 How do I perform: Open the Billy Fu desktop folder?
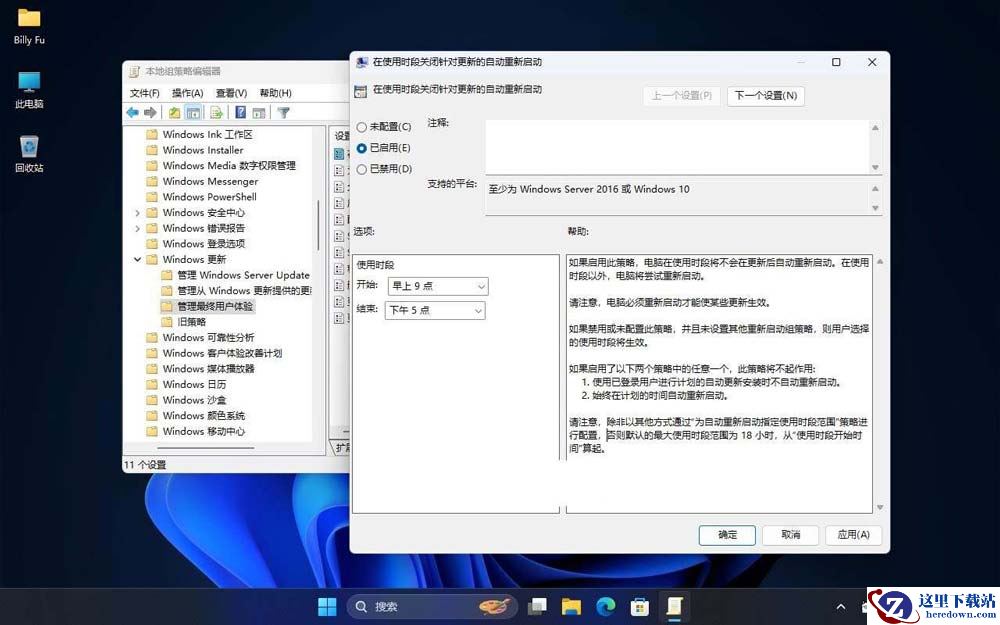pos(29,26)
